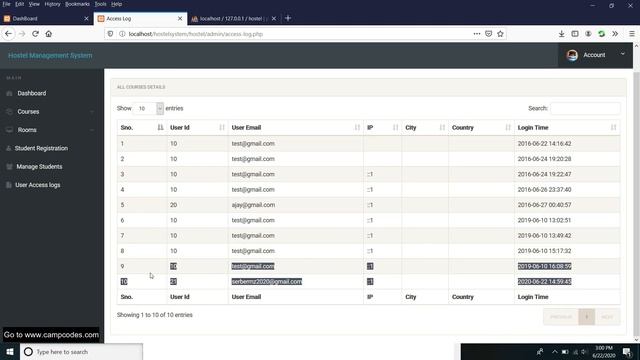Sort the table by IP column
Image resolution: width=640 pixels, height=360 pixels.
click(382, 128)
